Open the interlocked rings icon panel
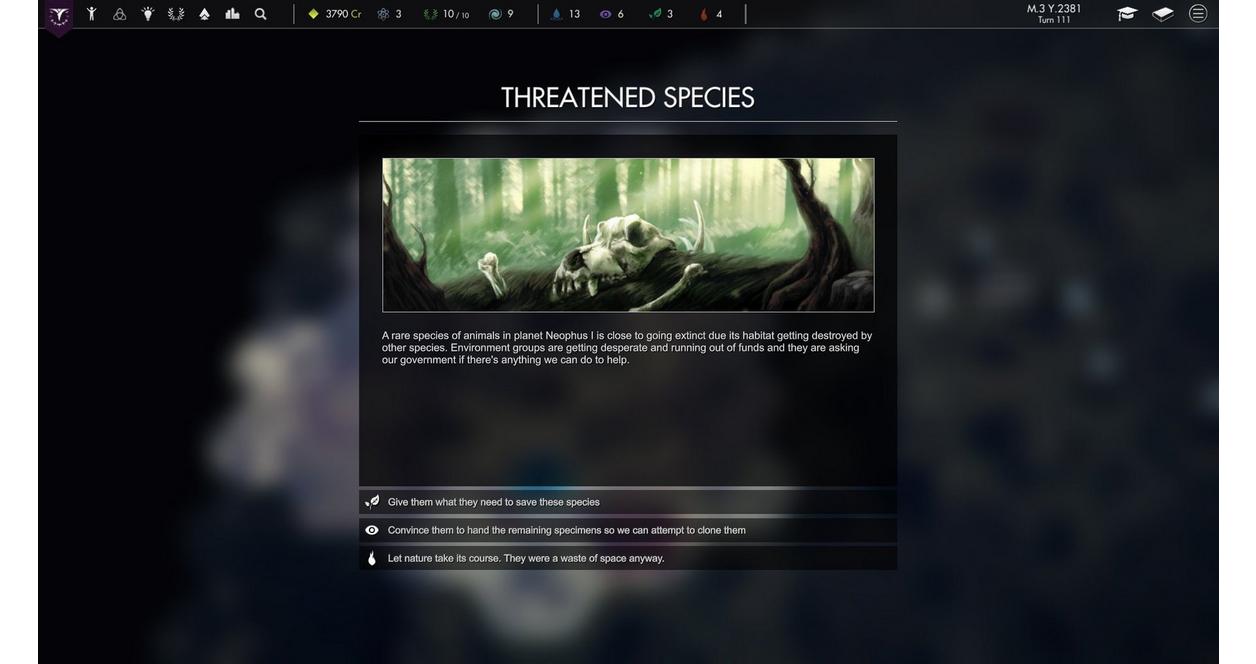The image size is (1256, 664). (x=120, y=14)
